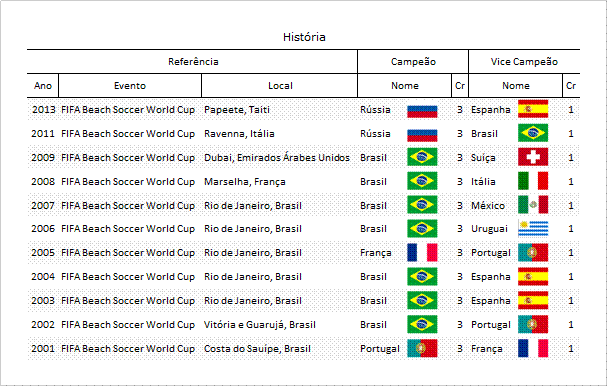Click the Switzerland flag in the 2009 row
Image resolution: width=608 pixels, height=387 pixels.
tap(533, 157)
